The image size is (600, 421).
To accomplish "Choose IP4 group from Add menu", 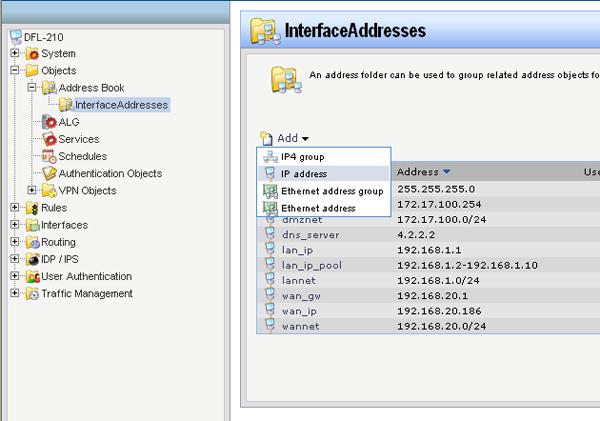I will pos(302,157).
